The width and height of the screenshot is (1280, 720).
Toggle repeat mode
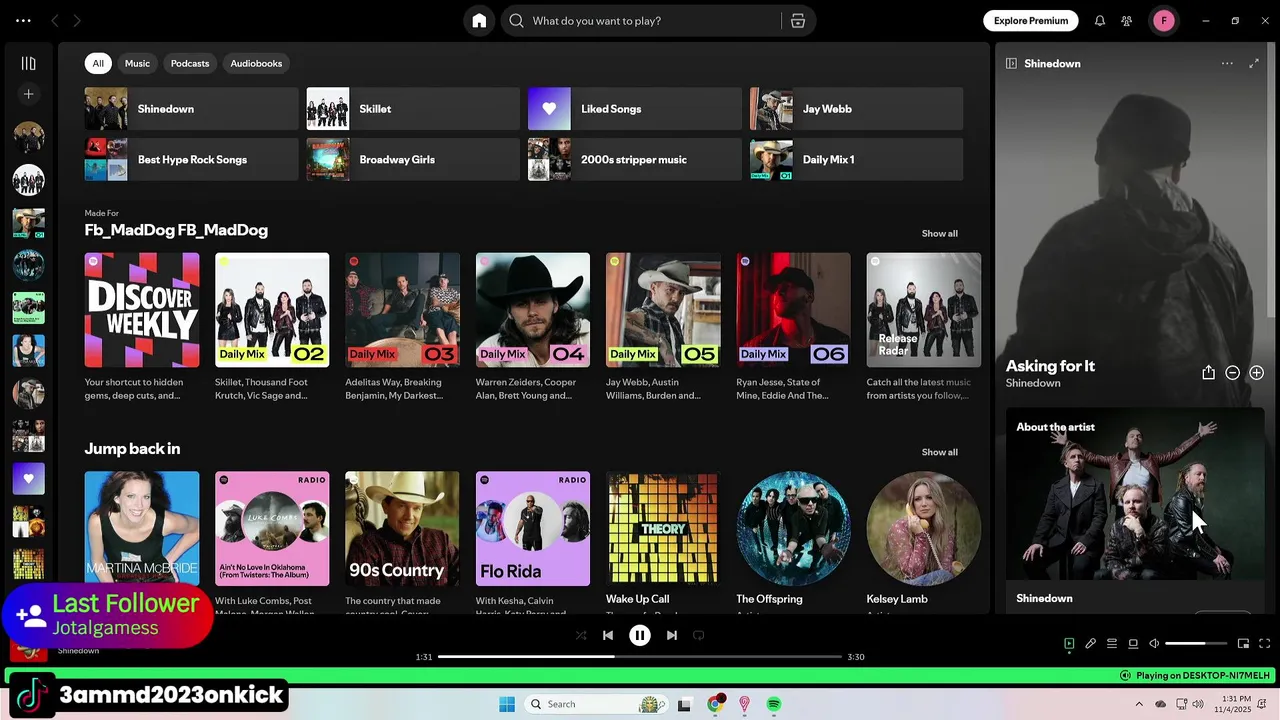tap(699, 635)
